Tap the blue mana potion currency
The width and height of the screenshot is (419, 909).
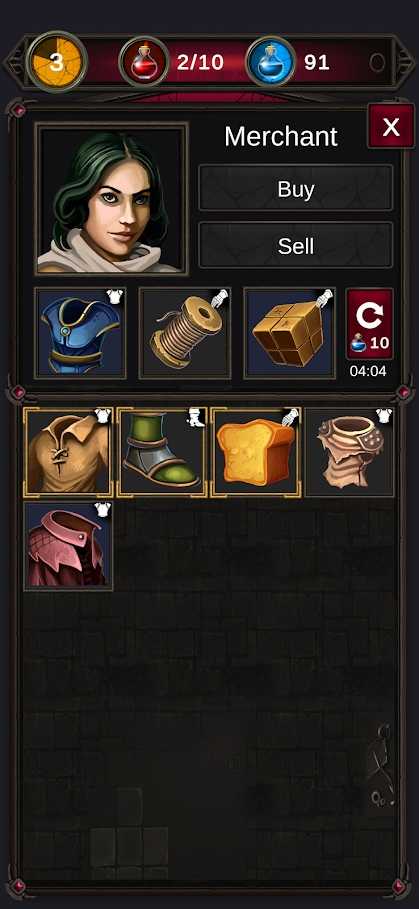(x=288, y=61)
